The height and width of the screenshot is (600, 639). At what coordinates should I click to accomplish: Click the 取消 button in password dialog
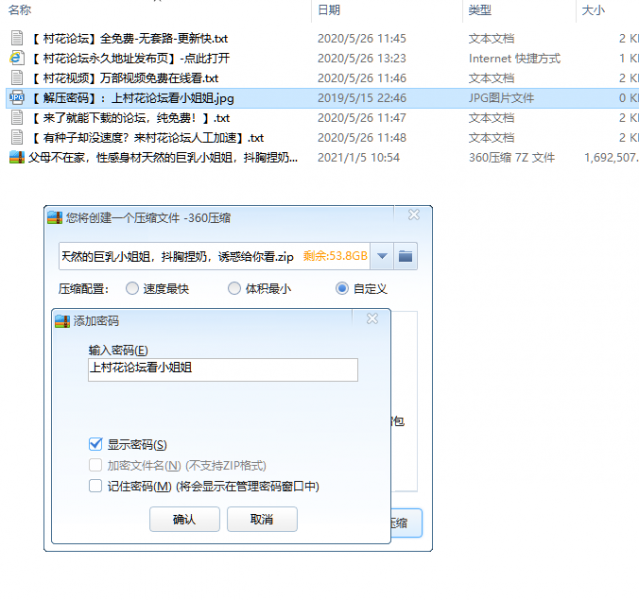[x=262, y=519]
